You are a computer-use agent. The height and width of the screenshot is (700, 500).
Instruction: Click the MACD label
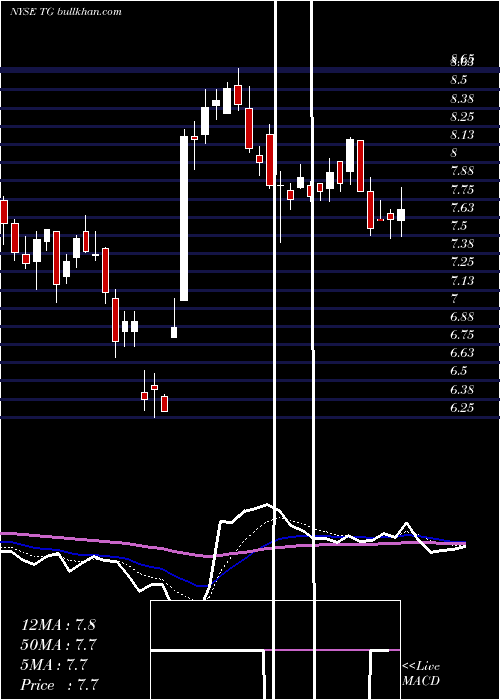pos(421,681)
